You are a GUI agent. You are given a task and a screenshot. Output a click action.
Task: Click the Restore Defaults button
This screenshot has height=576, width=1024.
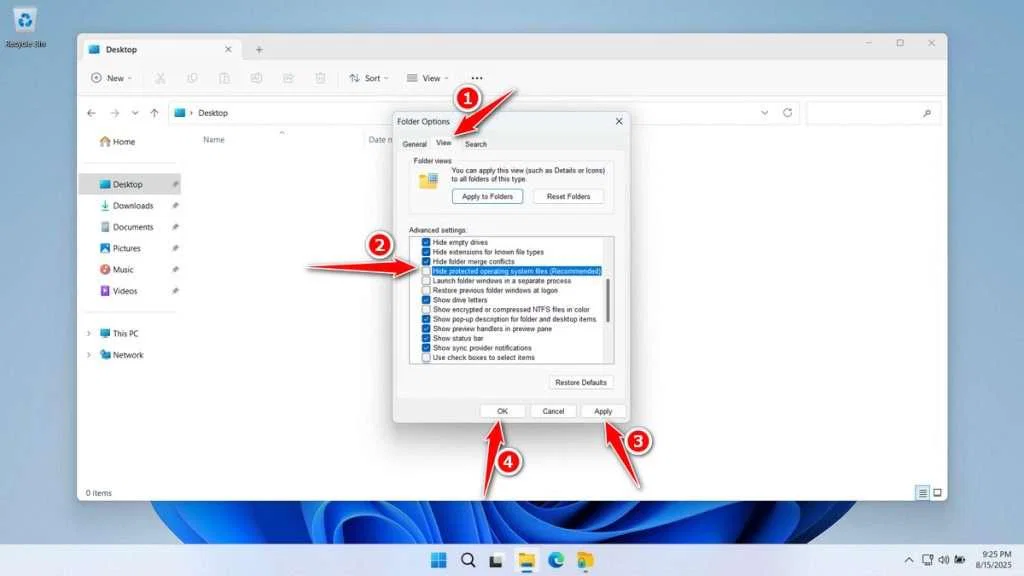click(580, 382)
